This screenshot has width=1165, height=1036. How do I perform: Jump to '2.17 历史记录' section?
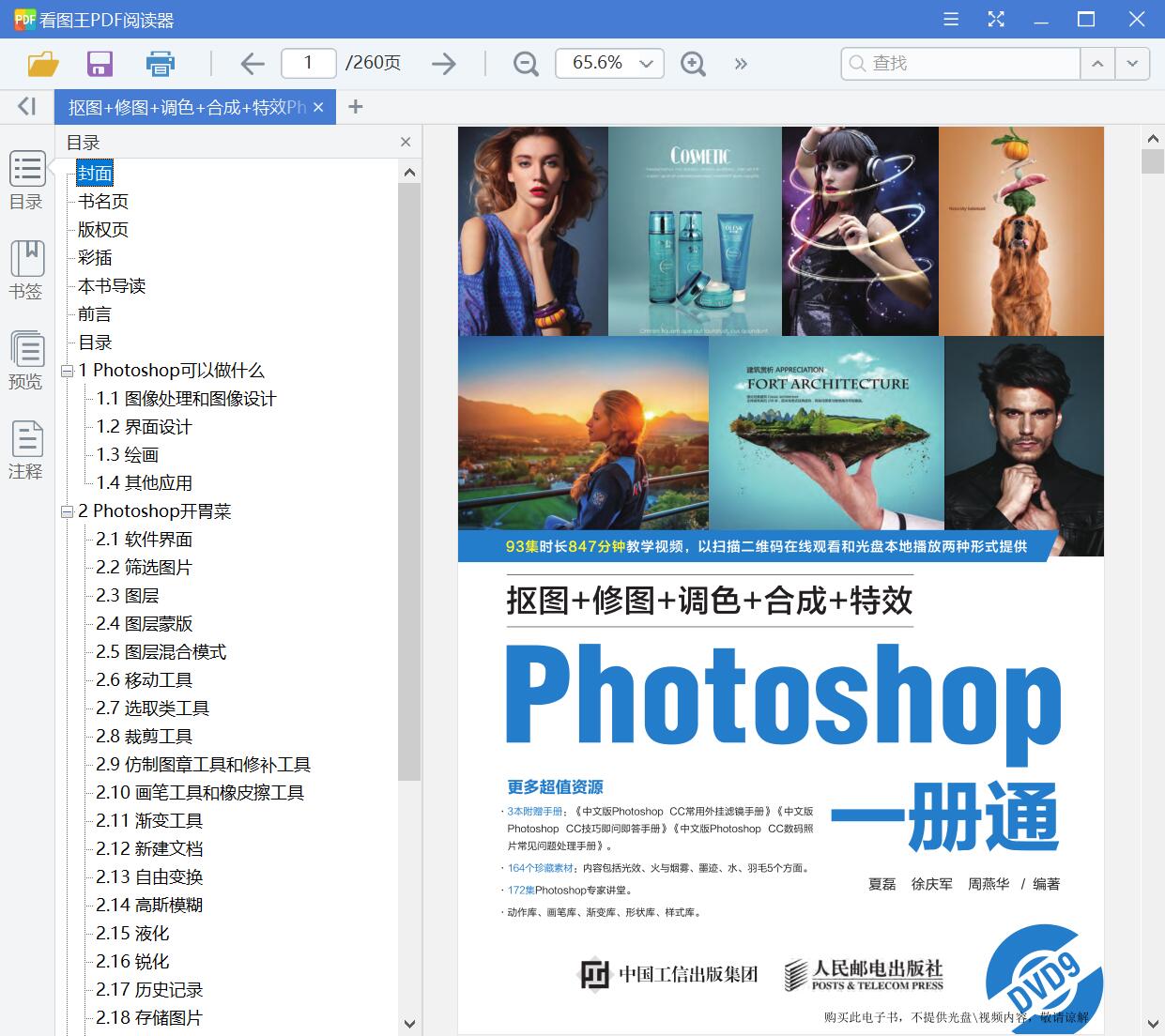coord(149,990)
